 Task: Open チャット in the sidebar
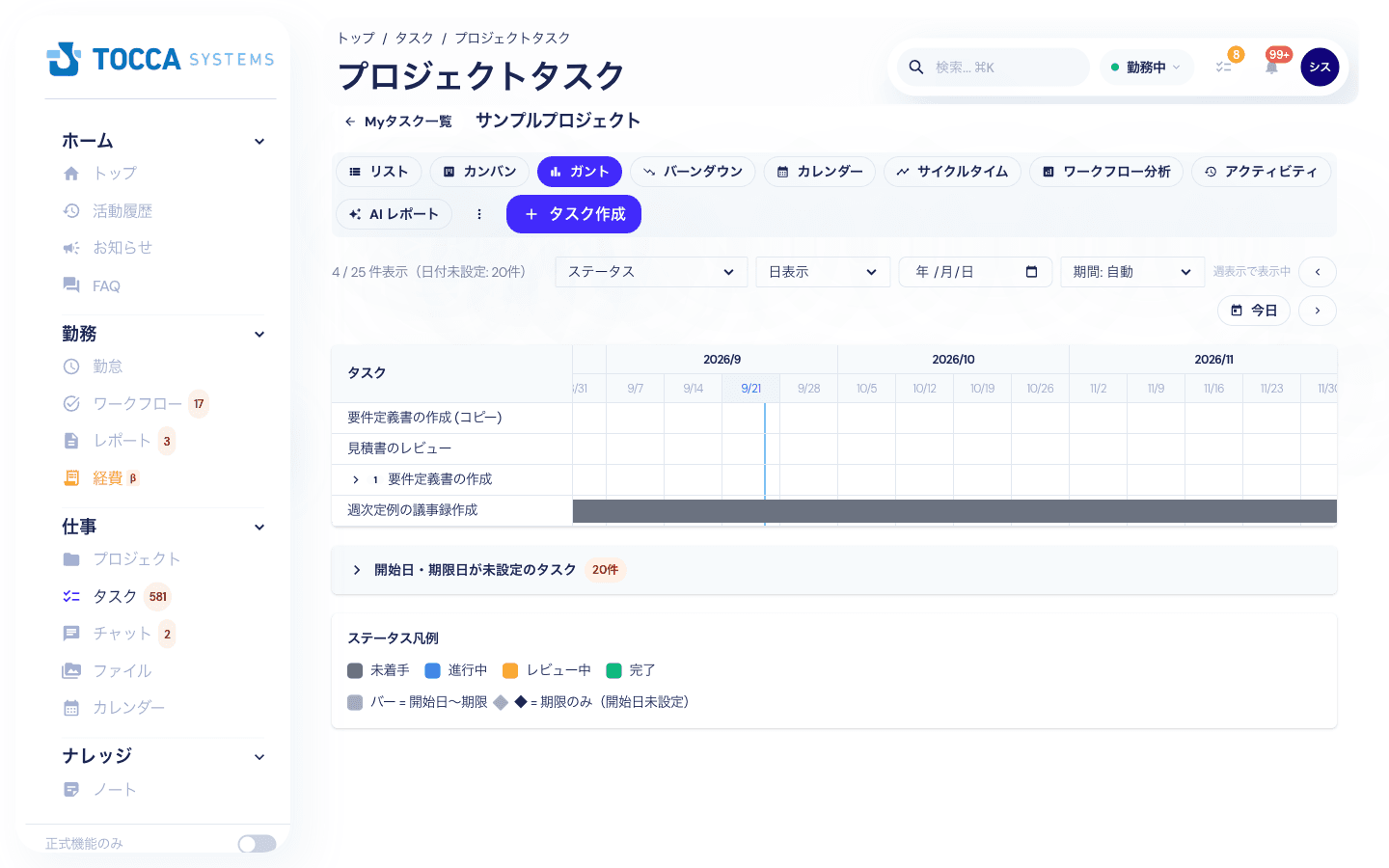119,634
